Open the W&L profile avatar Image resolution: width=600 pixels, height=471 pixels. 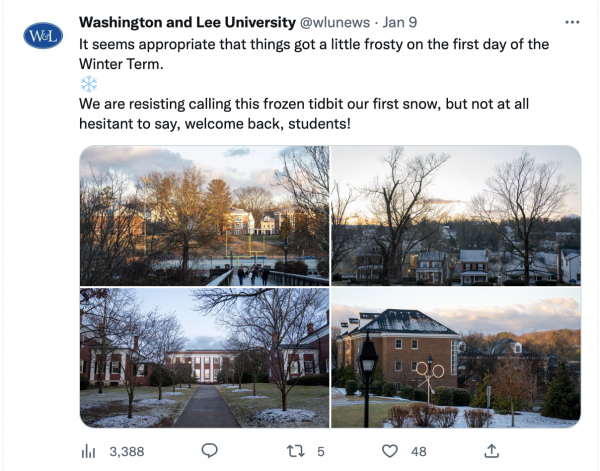pos(43,36)
